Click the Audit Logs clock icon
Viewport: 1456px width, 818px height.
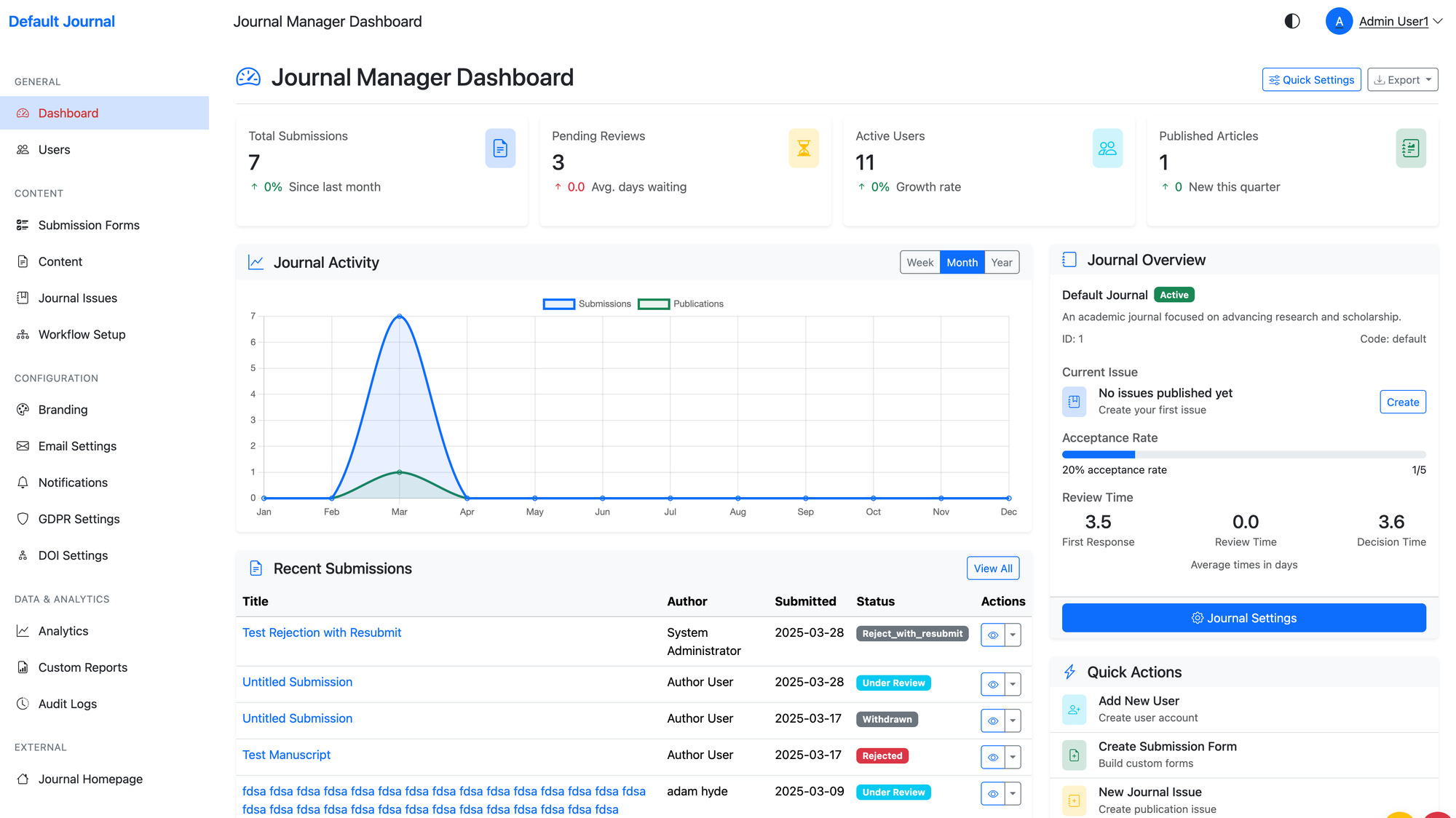pos(23,704)
